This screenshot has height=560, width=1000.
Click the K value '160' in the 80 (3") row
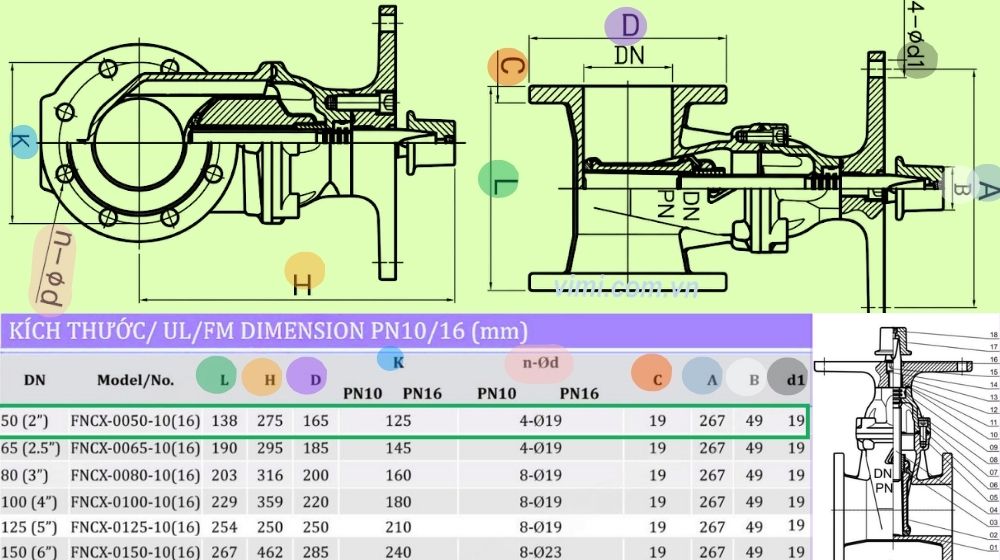point(399,476)
